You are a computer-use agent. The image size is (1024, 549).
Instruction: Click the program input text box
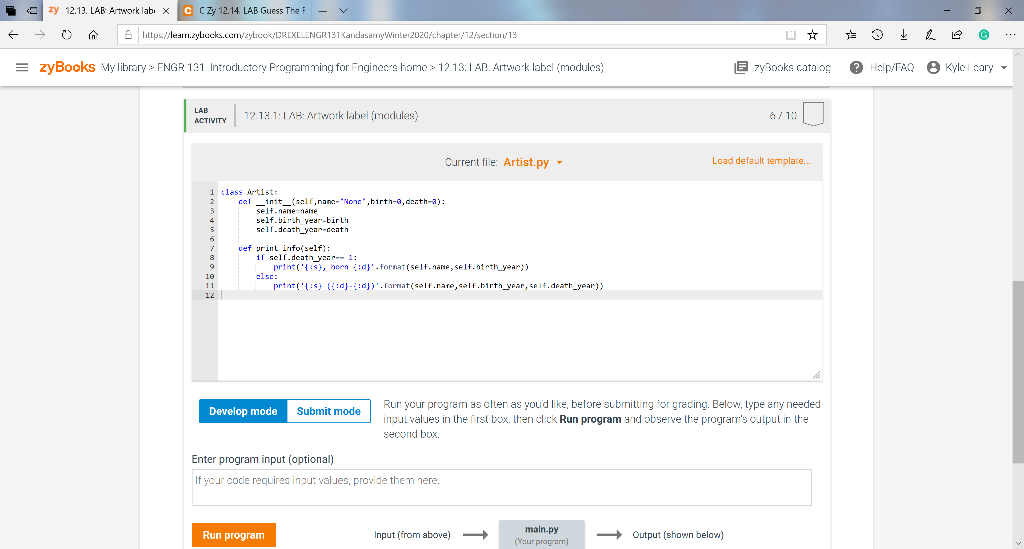point(502,487)
